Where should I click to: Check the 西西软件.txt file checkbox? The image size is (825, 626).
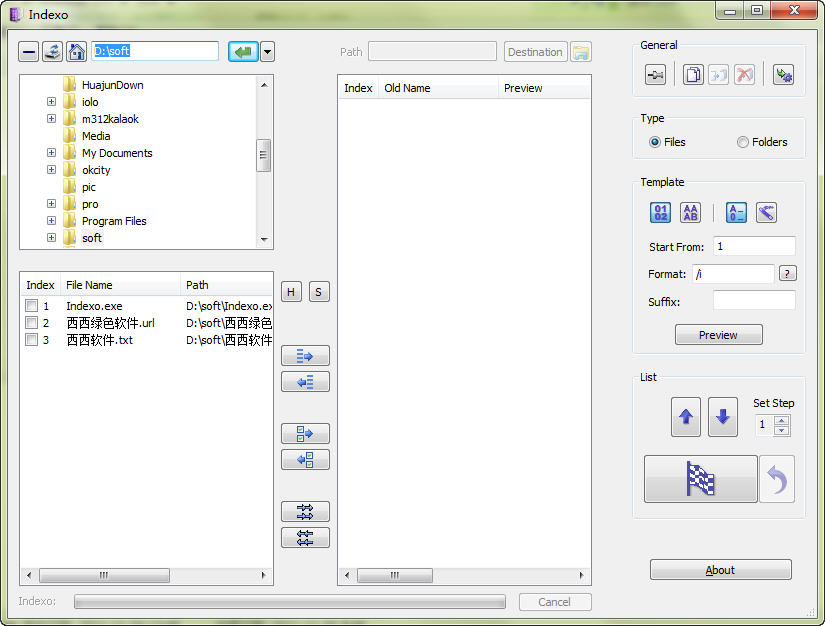32,340
